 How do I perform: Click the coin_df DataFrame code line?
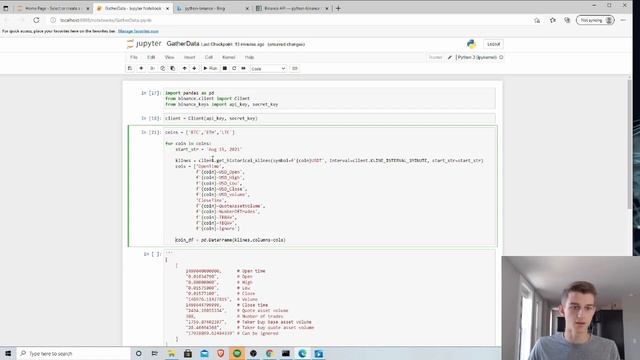click(x=230, y=240)
